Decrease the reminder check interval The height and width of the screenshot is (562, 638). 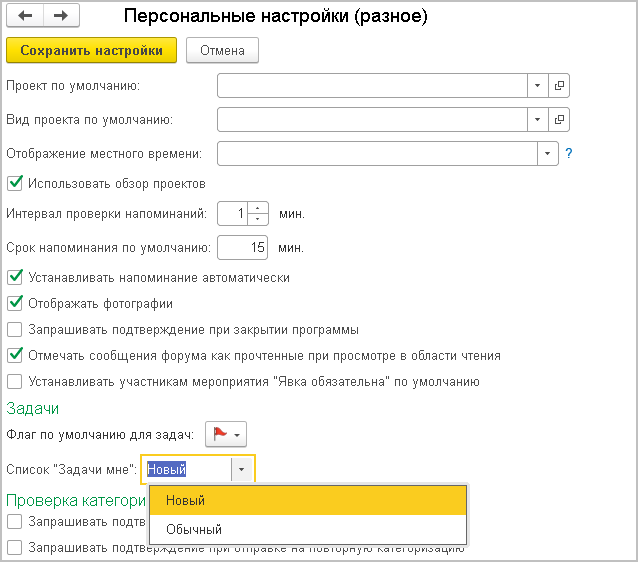pos(258,219)
